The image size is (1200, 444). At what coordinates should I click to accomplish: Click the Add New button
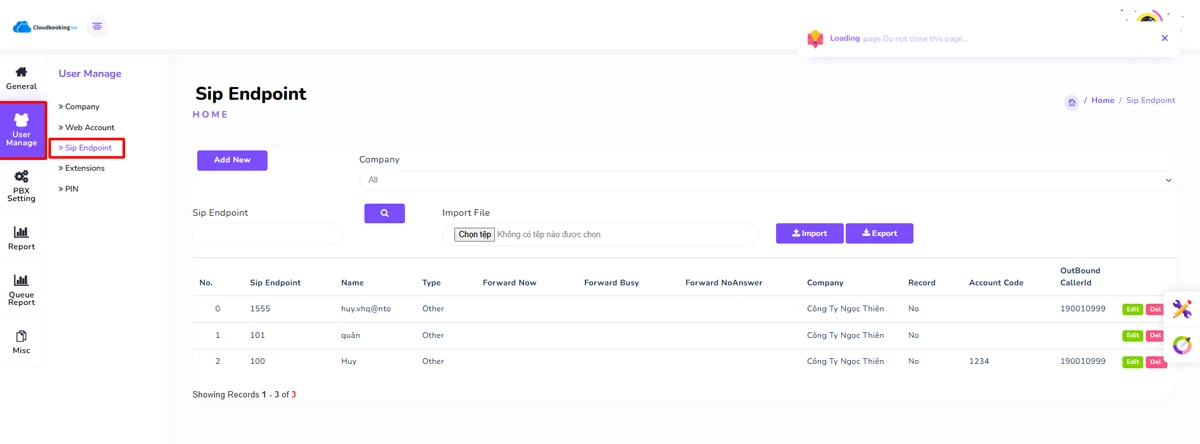tap(232, 160)
